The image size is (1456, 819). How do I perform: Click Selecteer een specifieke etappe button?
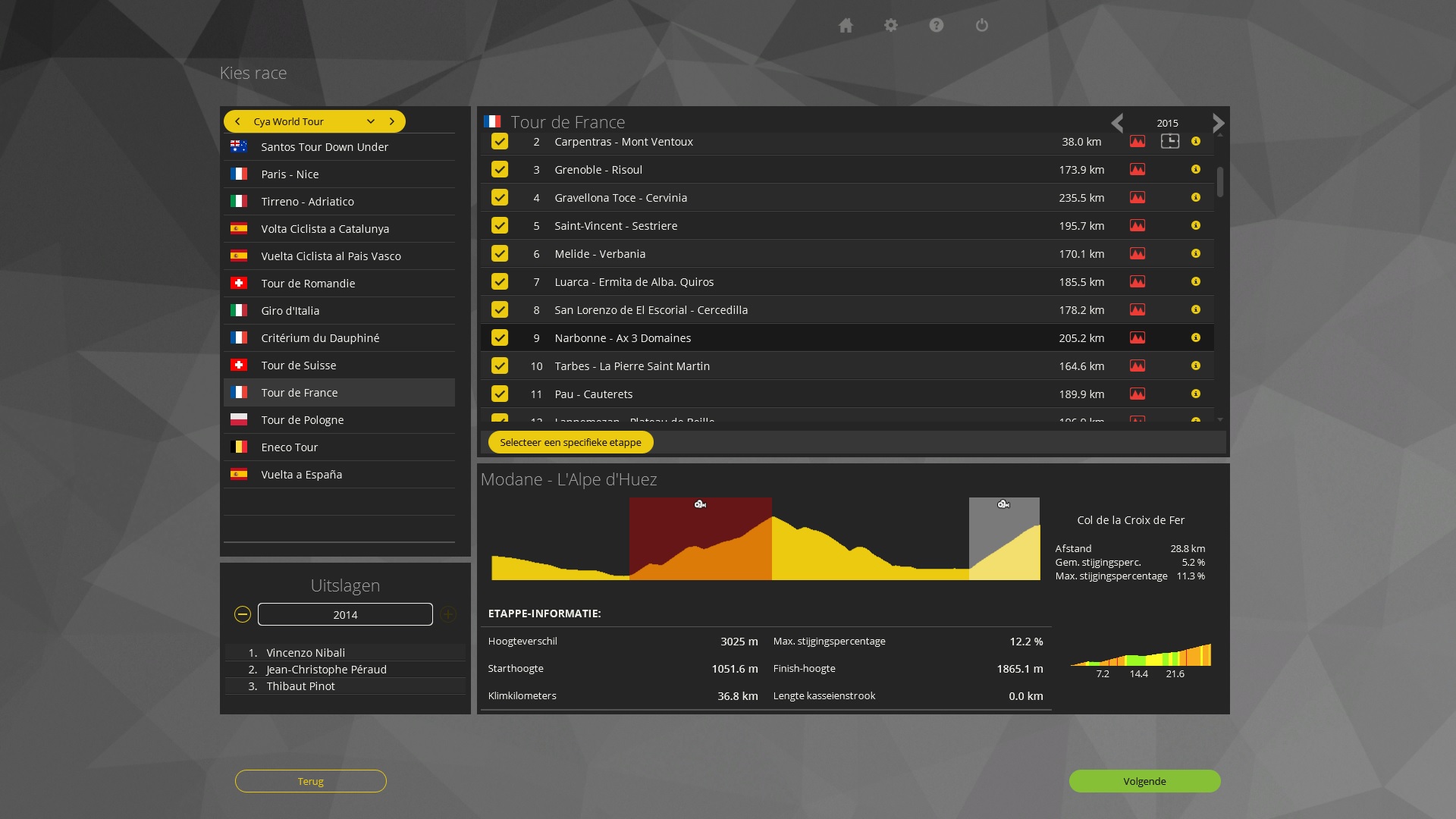click(x=570, y=443)
